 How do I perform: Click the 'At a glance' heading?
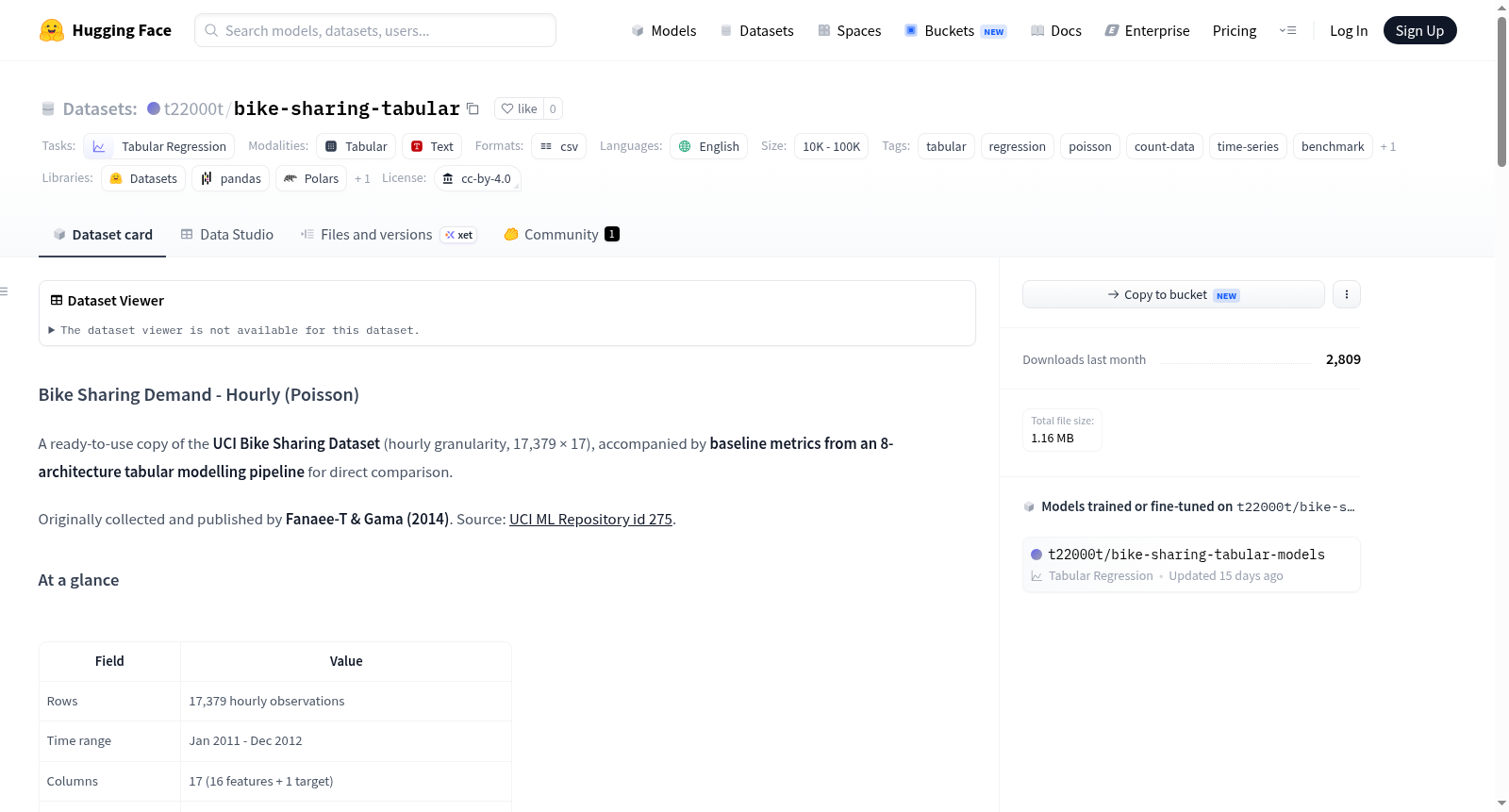pos(79,580)
